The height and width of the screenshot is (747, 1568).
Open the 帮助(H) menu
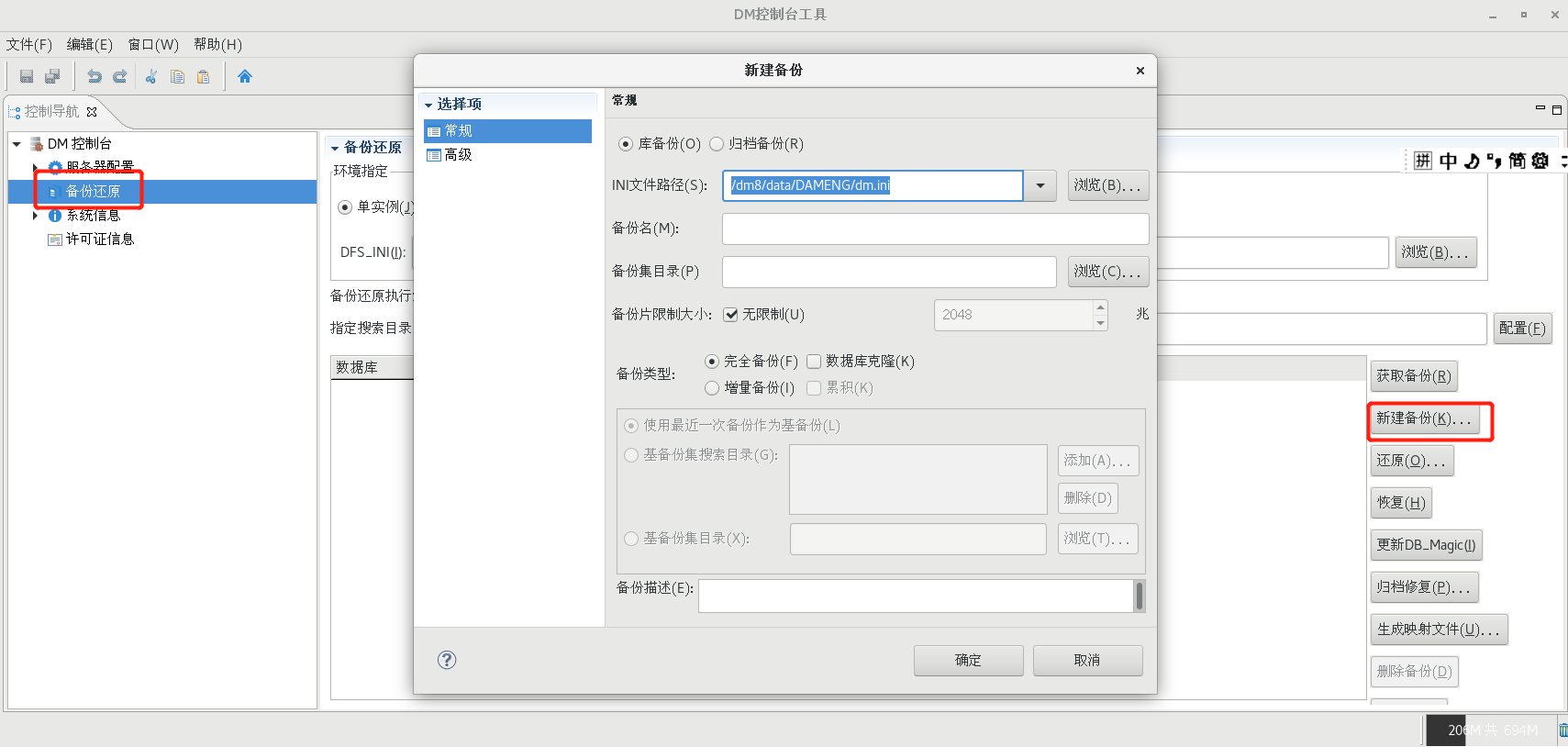pyautogui.click(x=217, y=44)
